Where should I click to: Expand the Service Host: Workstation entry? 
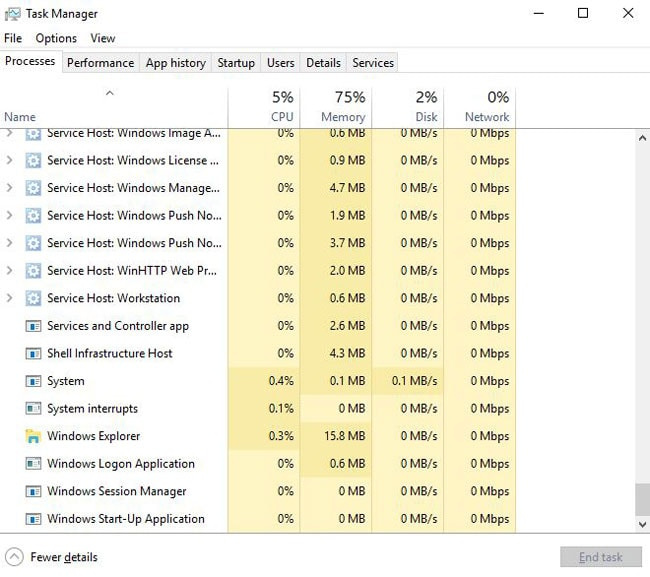(10, 298)
